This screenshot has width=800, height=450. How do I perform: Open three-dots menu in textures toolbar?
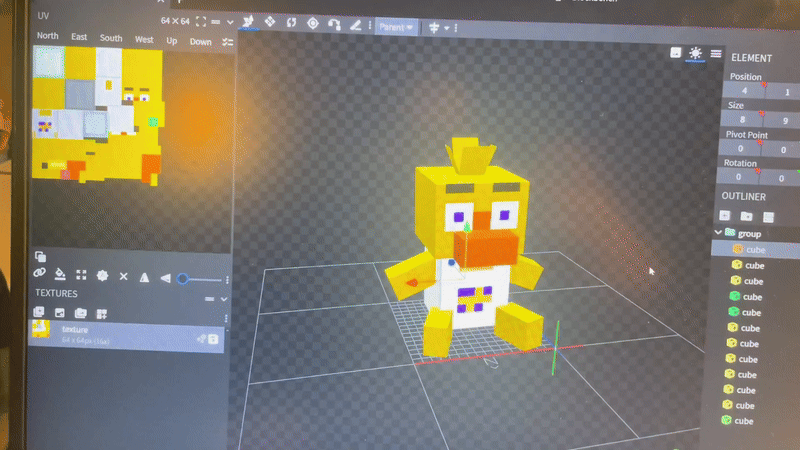click(226, 318)
